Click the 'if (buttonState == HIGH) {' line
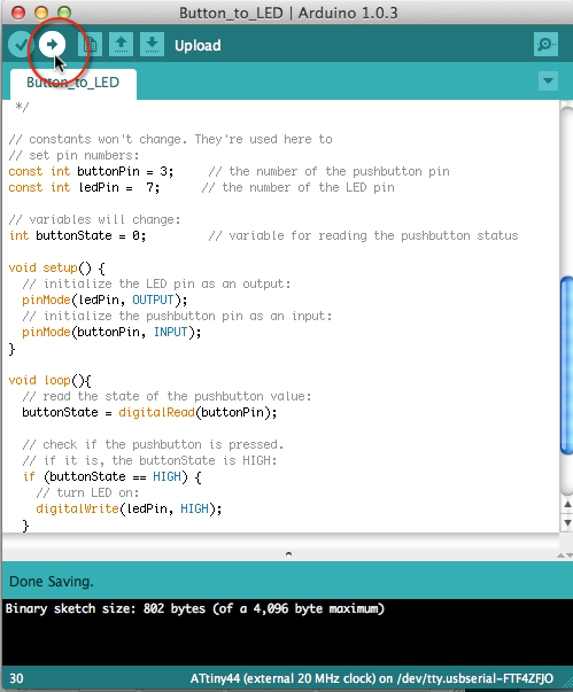 tap(112, 477)
